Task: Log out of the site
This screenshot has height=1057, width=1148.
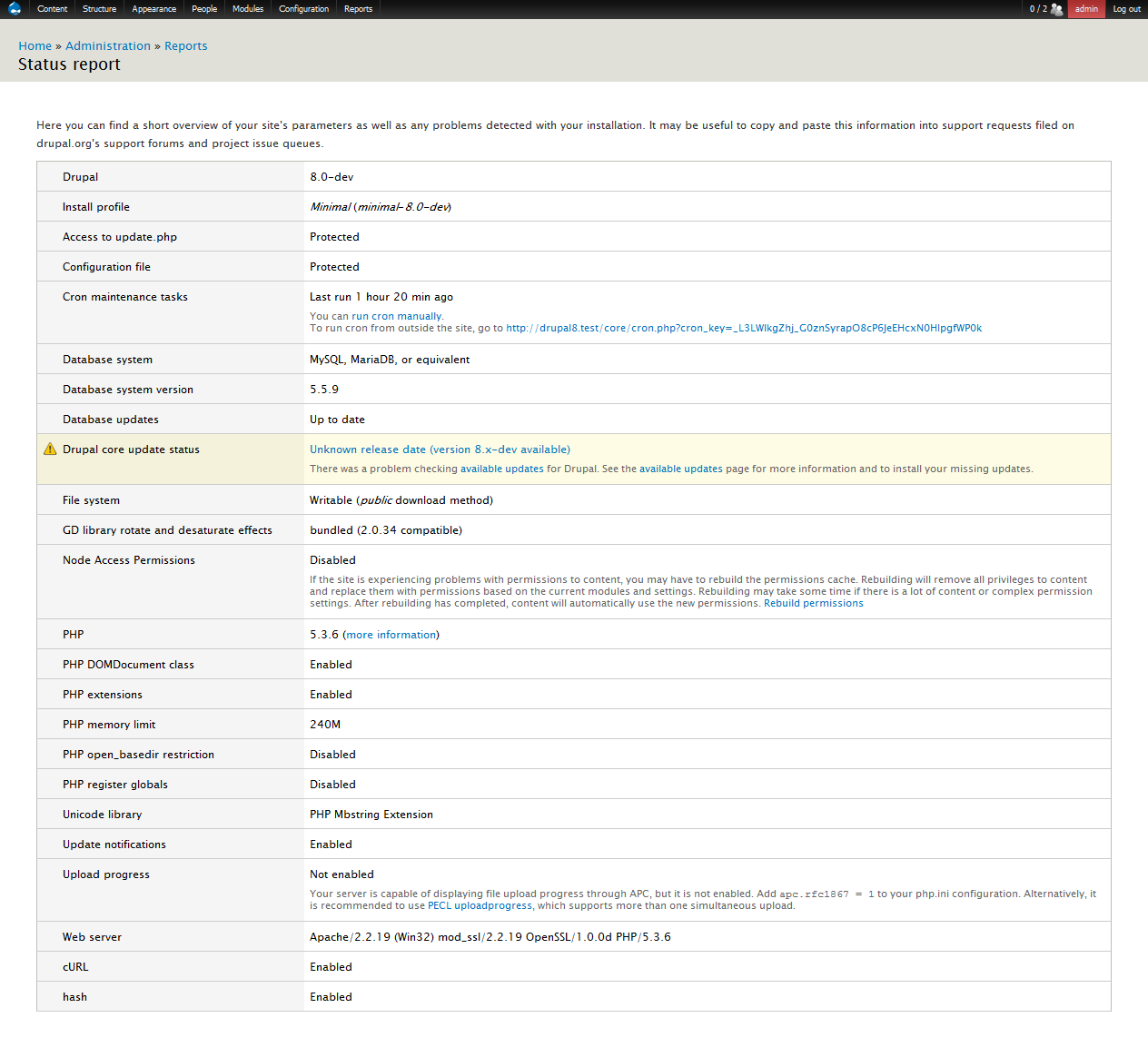Action: tap(1126, 8)
